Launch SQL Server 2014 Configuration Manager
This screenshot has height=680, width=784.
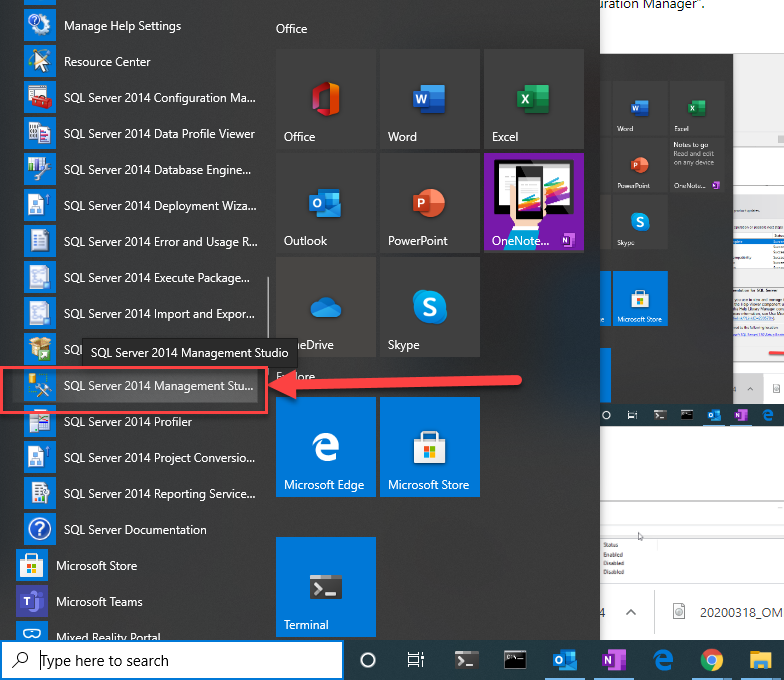coord(140,98)
